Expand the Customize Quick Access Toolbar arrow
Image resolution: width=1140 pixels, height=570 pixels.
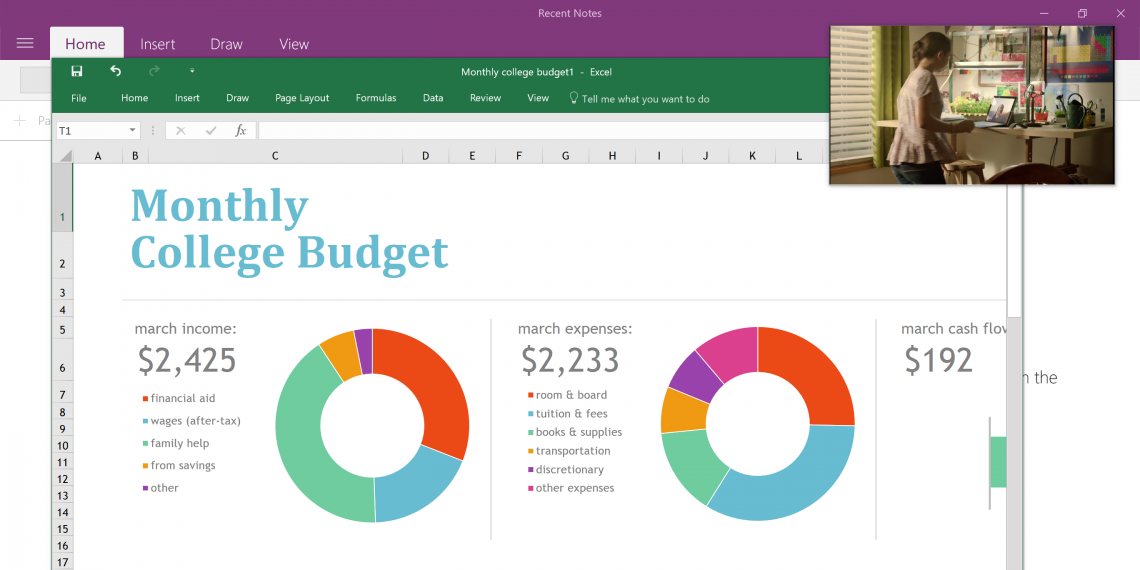(192, 71)
